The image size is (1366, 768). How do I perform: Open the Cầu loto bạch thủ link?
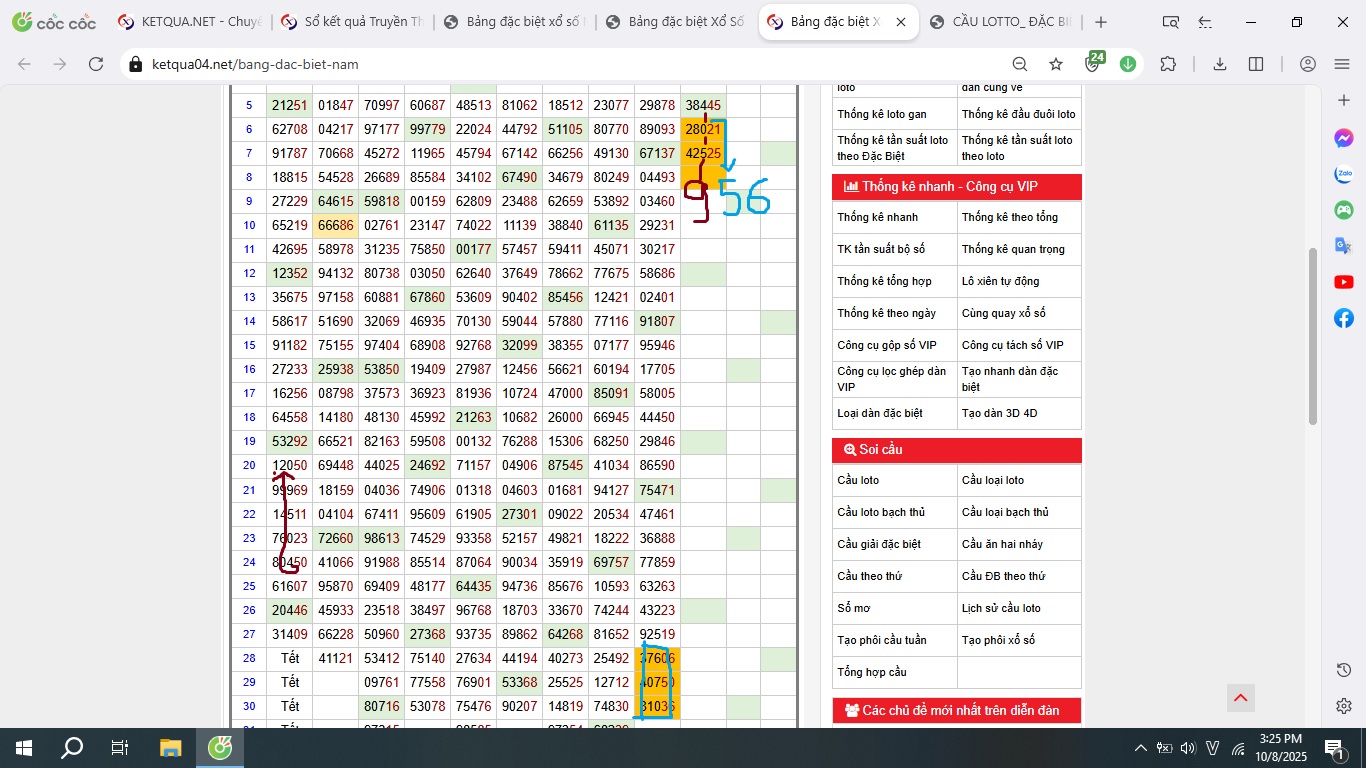click(881, 512)
